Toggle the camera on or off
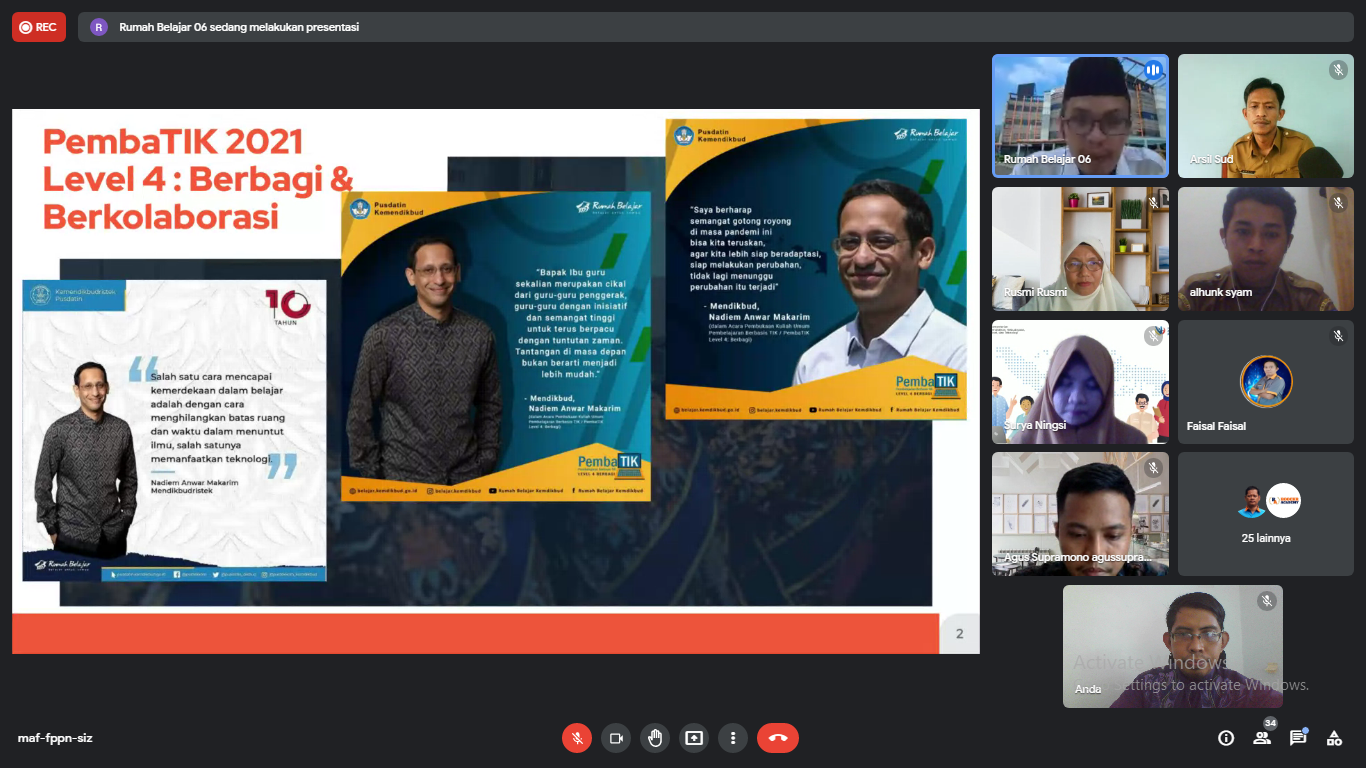The image size is (1366, 768). pos(616,738)
